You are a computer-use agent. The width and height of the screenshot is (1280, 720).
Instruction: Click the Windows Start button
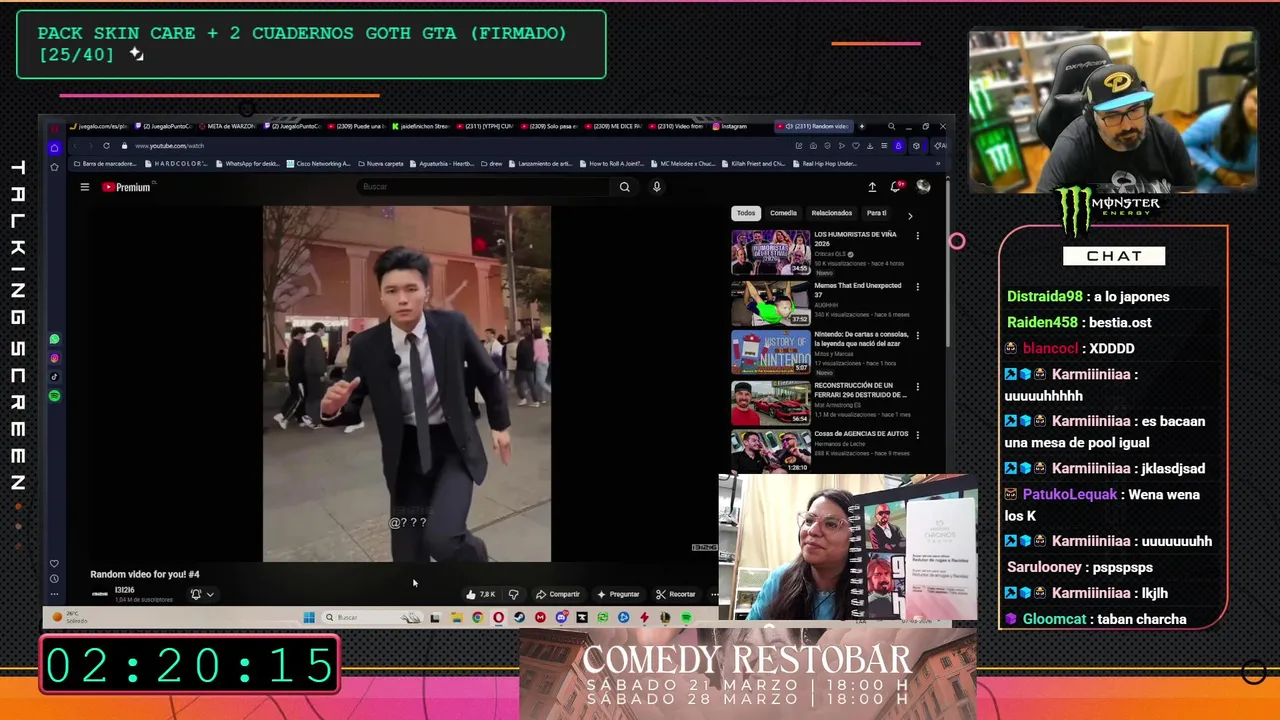click(x=309, y=618)
